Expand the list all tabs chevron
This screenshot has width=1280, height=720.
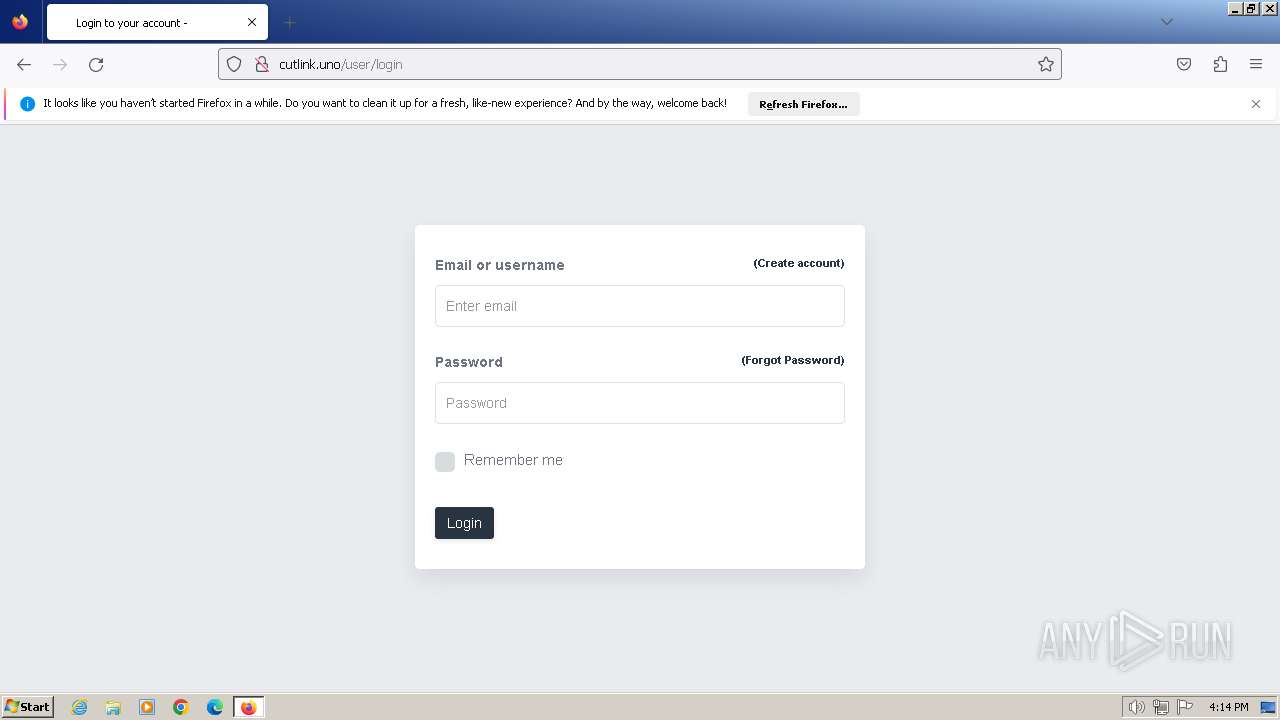pyautogui.click(x=1166, y=22)
